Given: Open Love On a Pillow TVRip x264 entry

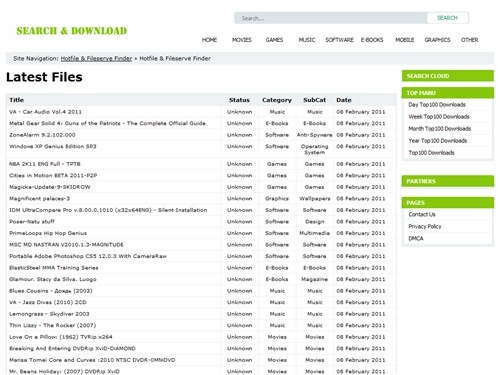Looking at the screenshot, I should 61,337.
